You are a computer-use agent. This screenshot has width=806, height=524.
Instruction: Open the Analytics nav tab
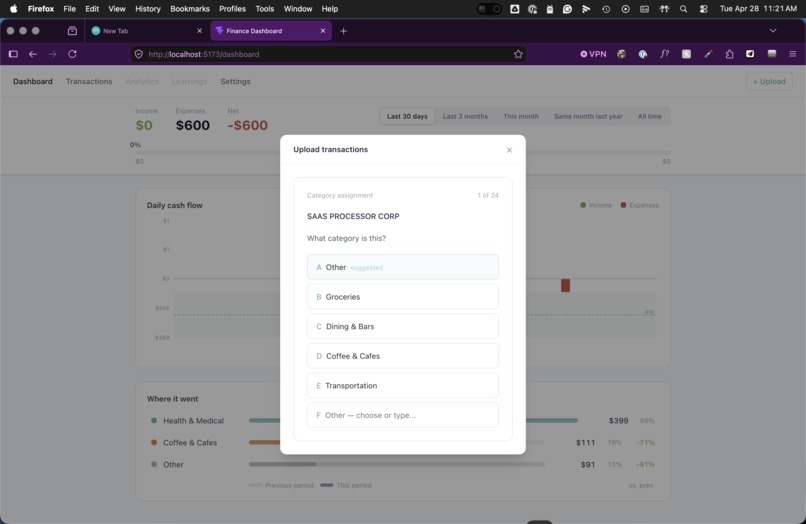point(142,81)
